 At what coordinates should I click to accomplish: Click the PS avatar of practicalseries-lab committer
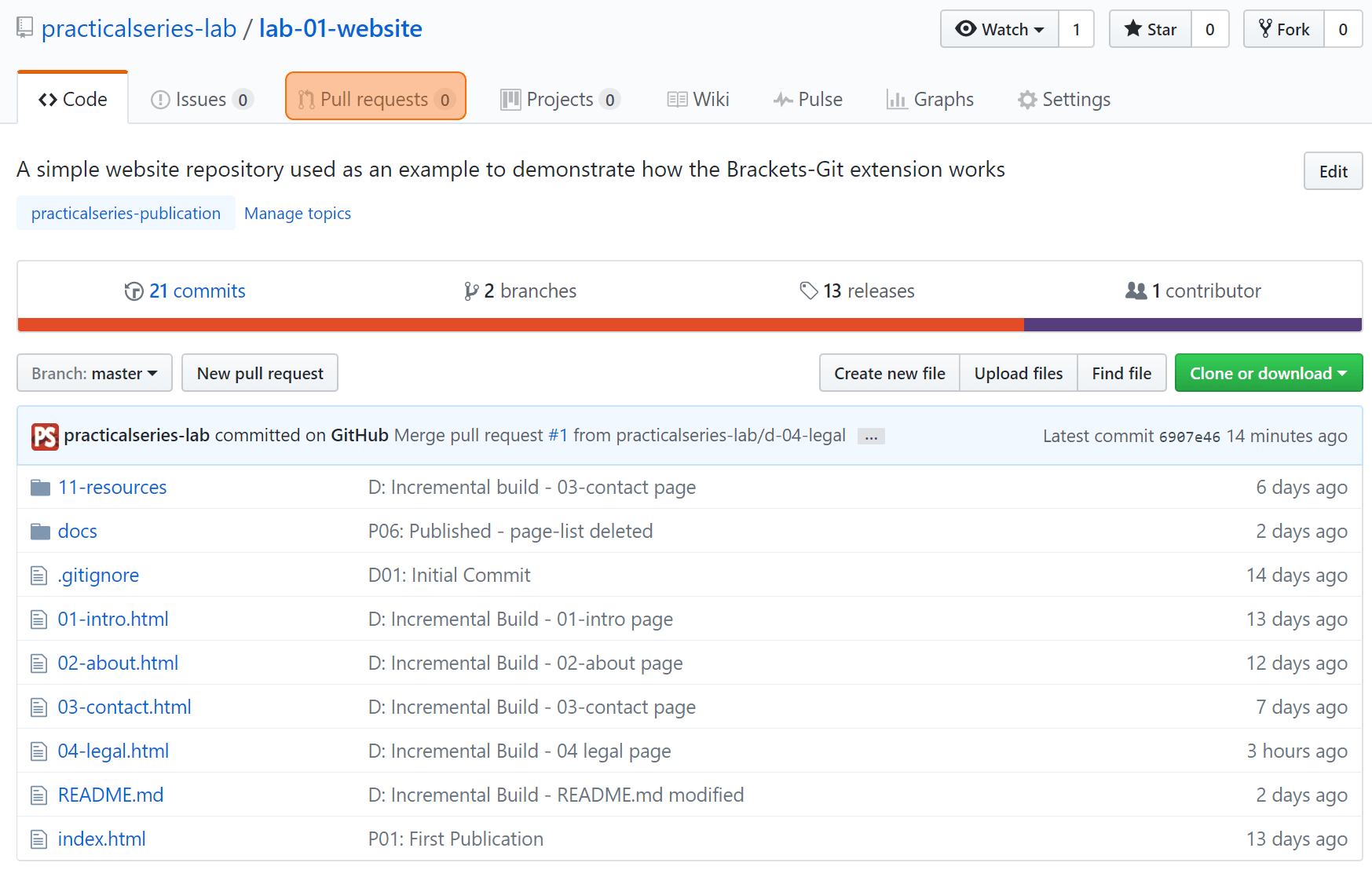[45, 437]
